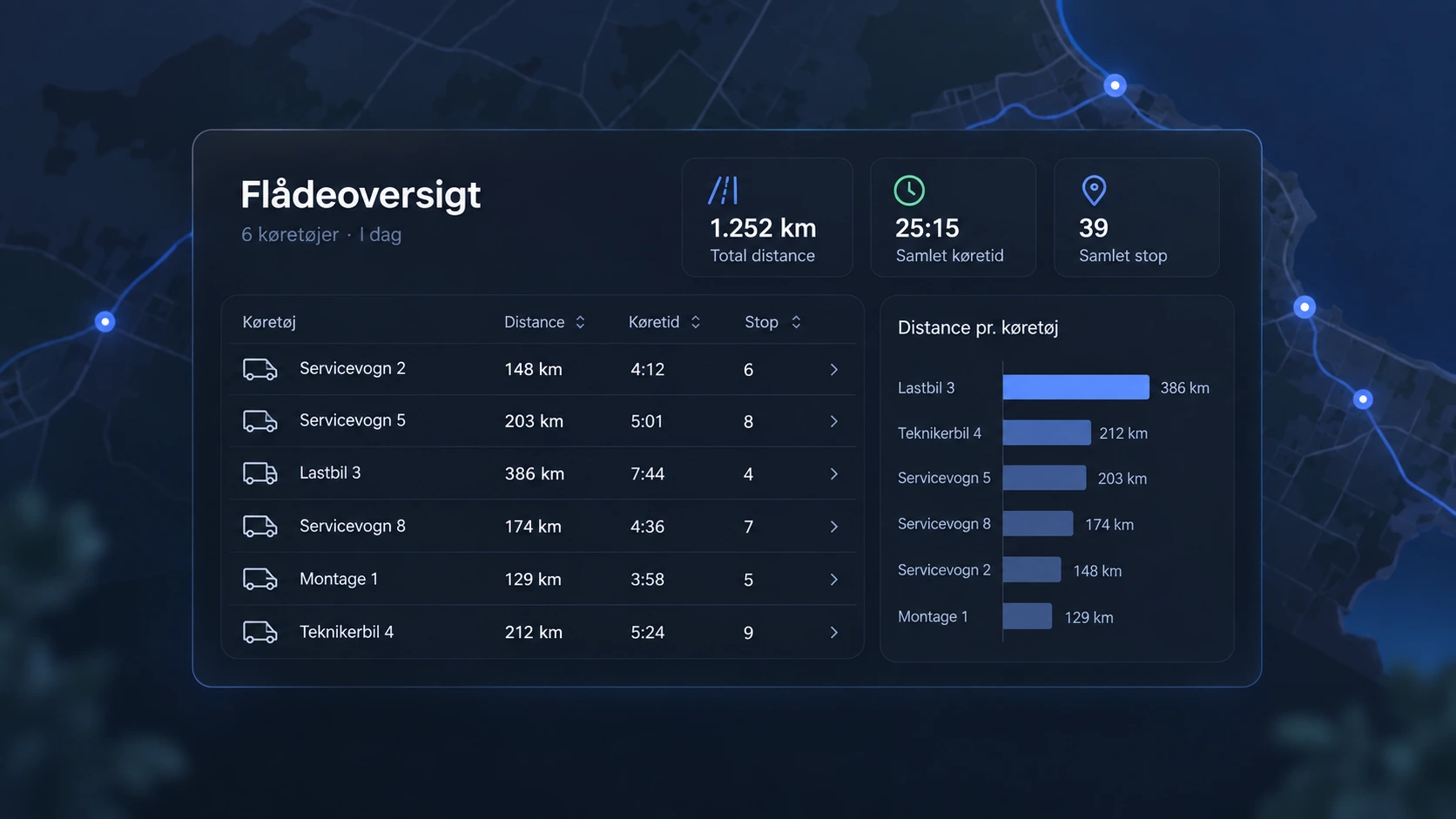The image size is (1456, 819).
Task: Click the 3:58 drive time cell
Action: 648,580
